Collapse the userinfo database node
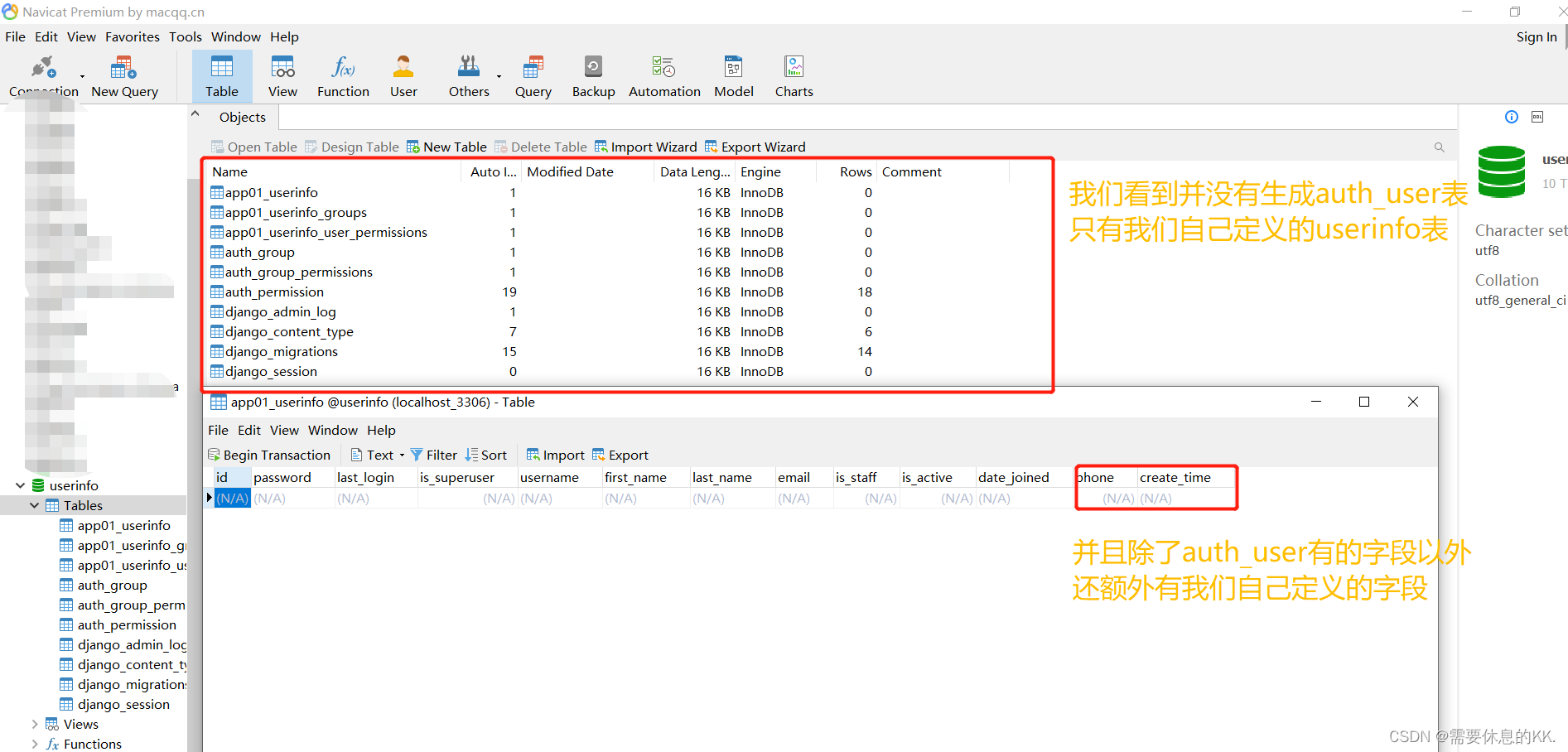 20,485
